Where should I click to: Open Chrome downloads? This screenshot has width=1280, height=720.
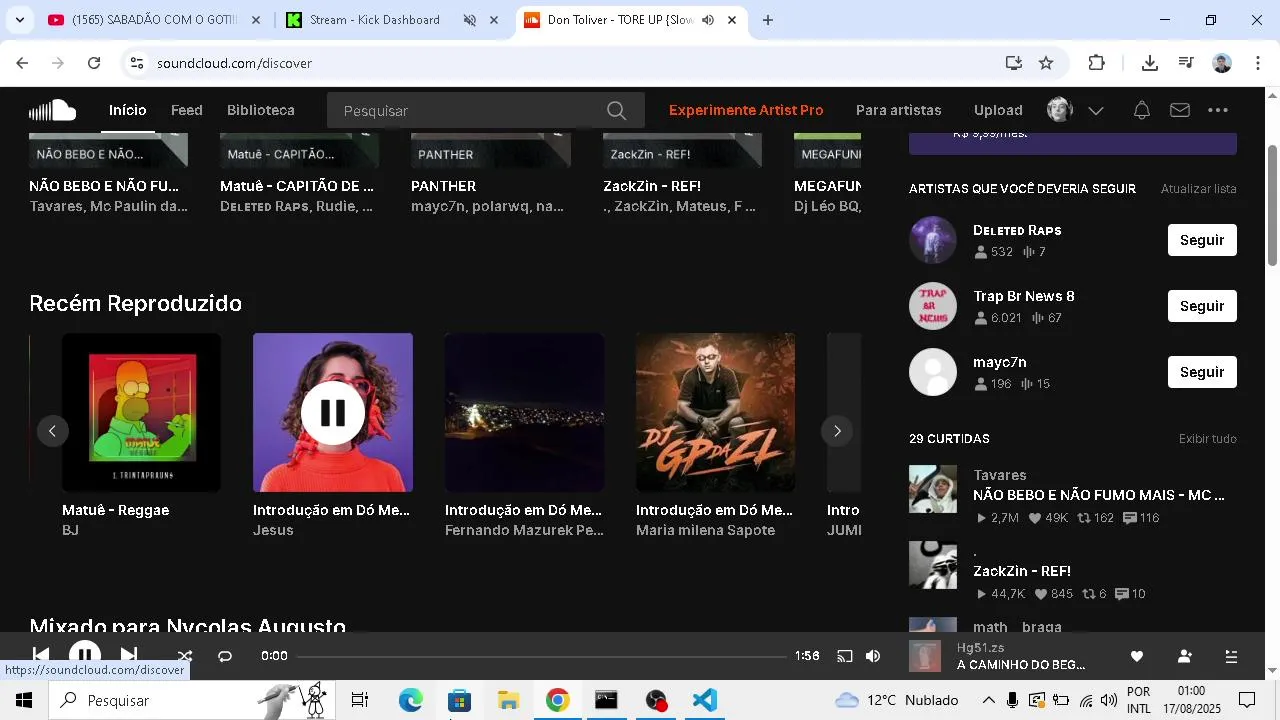click(x=1150, y=63)
